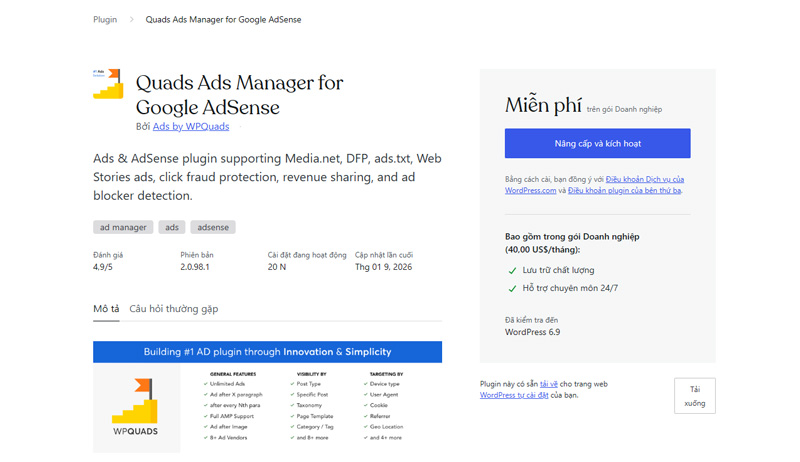Switch to the Mô tả tab
The image size is (800, 462).
pos(106,309)
